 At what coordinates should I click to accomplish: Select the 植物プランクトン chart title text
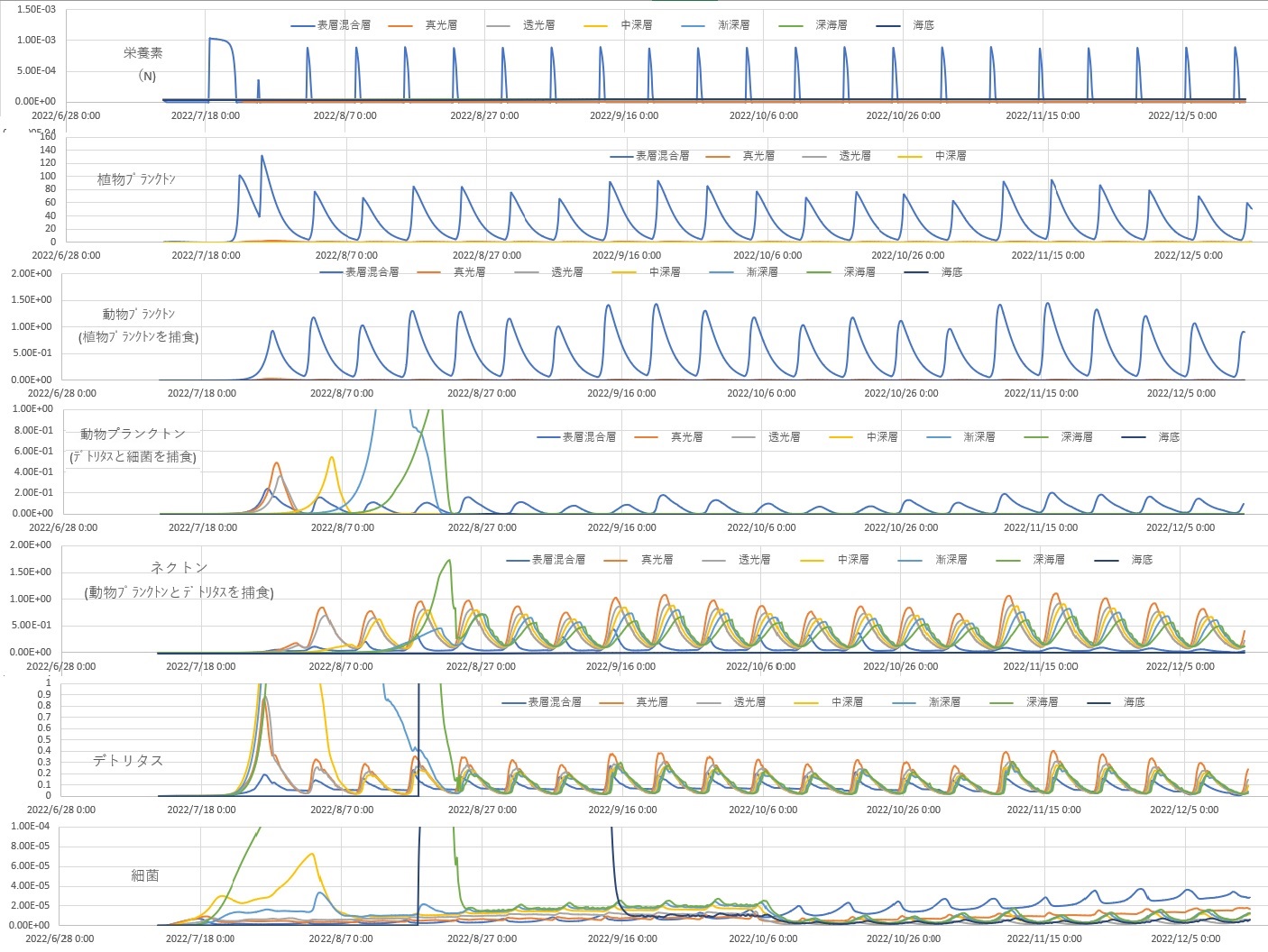(x=136, y=179)
